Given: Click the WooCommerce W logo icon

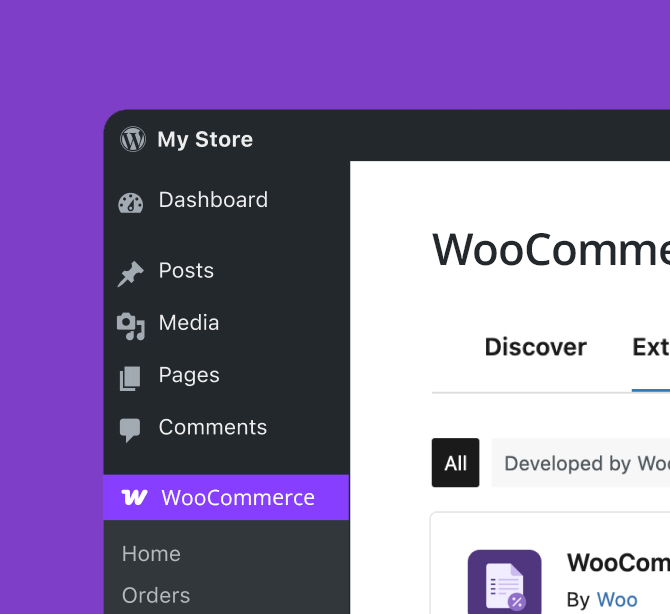Looking at the screenshot, I should pos(135,497).
